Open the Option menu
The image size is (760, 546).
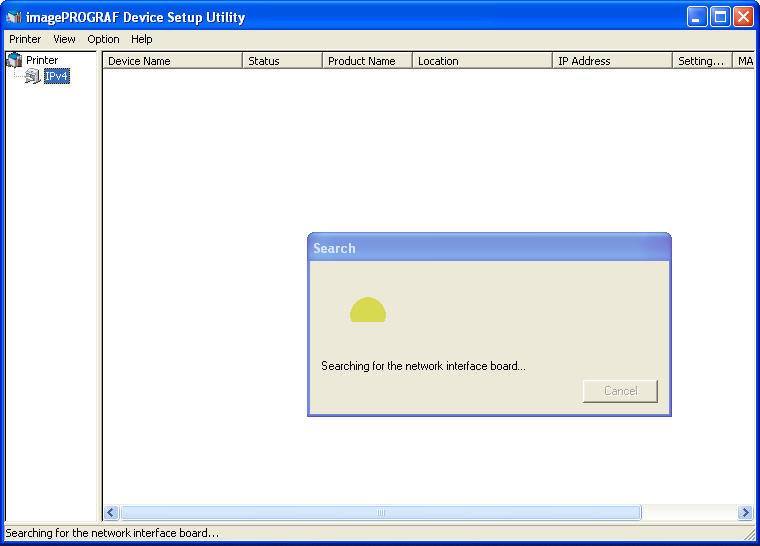[103, 39]
